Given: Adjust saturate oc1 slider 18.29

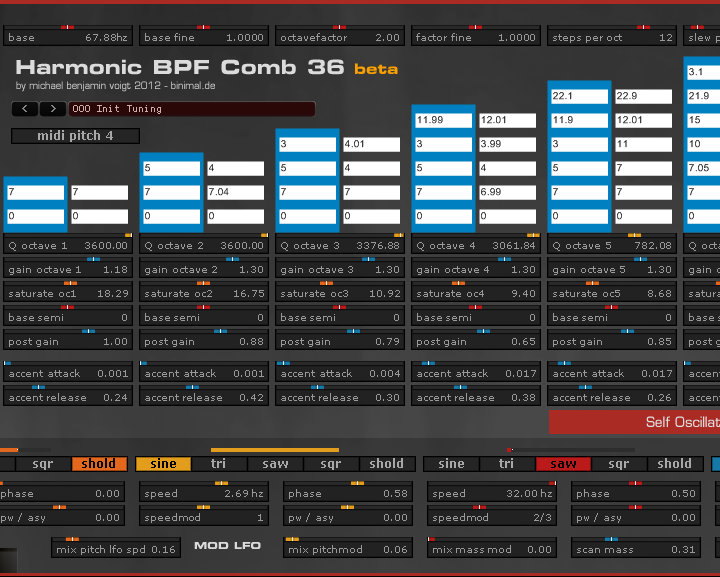Looking at the screenshot, I should coord(68,291).
